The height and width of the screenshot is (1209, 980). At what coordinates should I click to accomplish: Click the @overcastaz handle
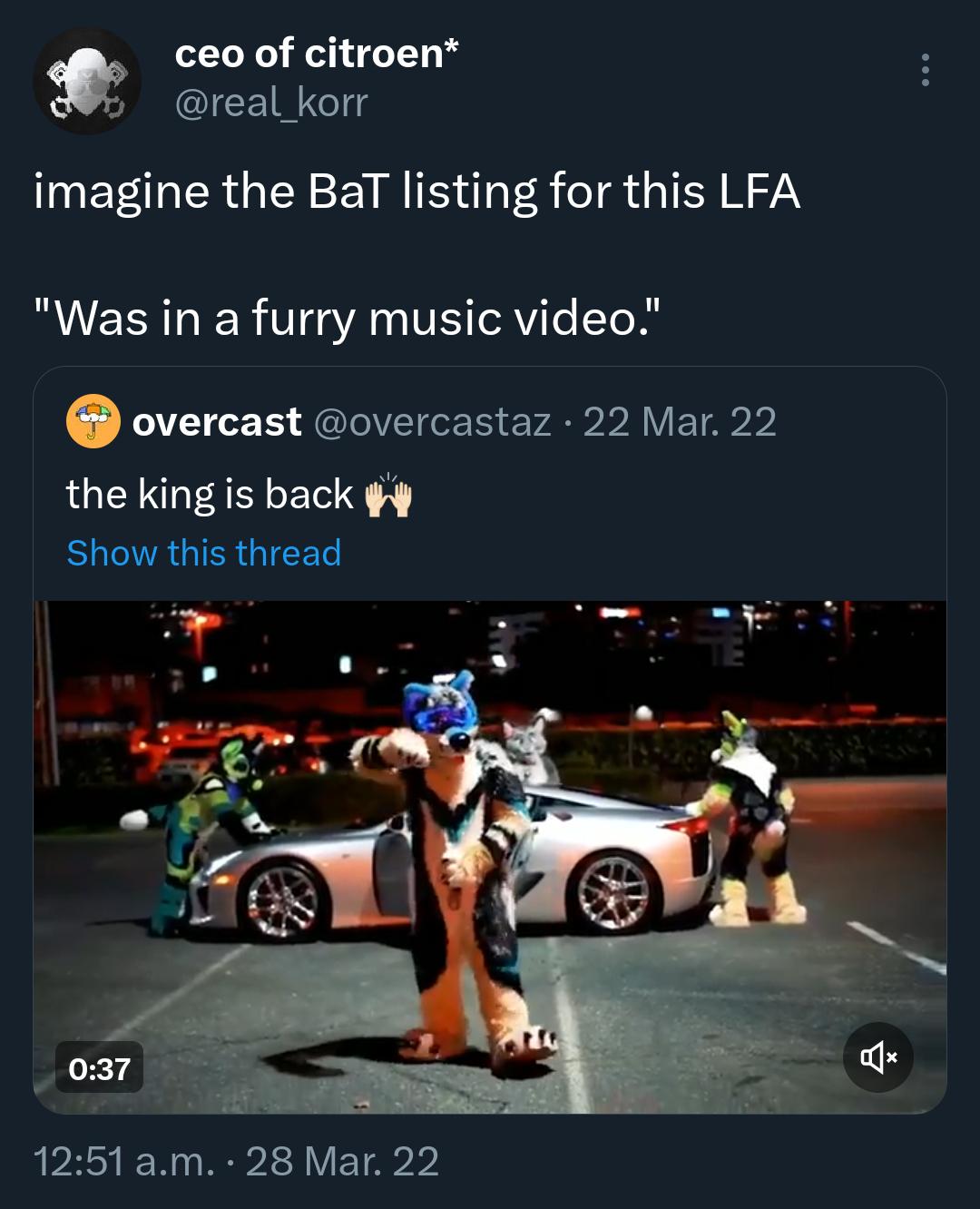tap(432, 422)
